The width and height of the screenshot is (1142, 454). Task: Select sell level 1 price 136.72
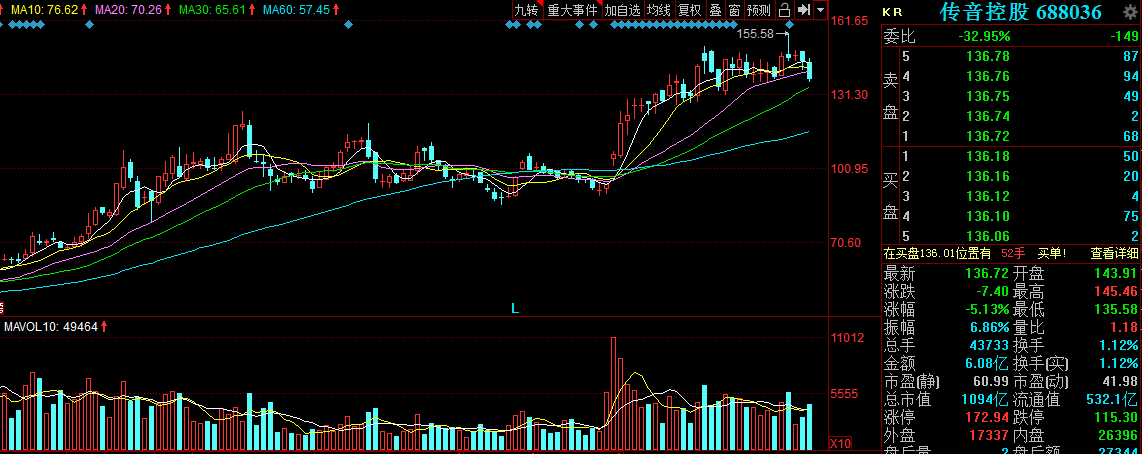(x=986, y=136)
